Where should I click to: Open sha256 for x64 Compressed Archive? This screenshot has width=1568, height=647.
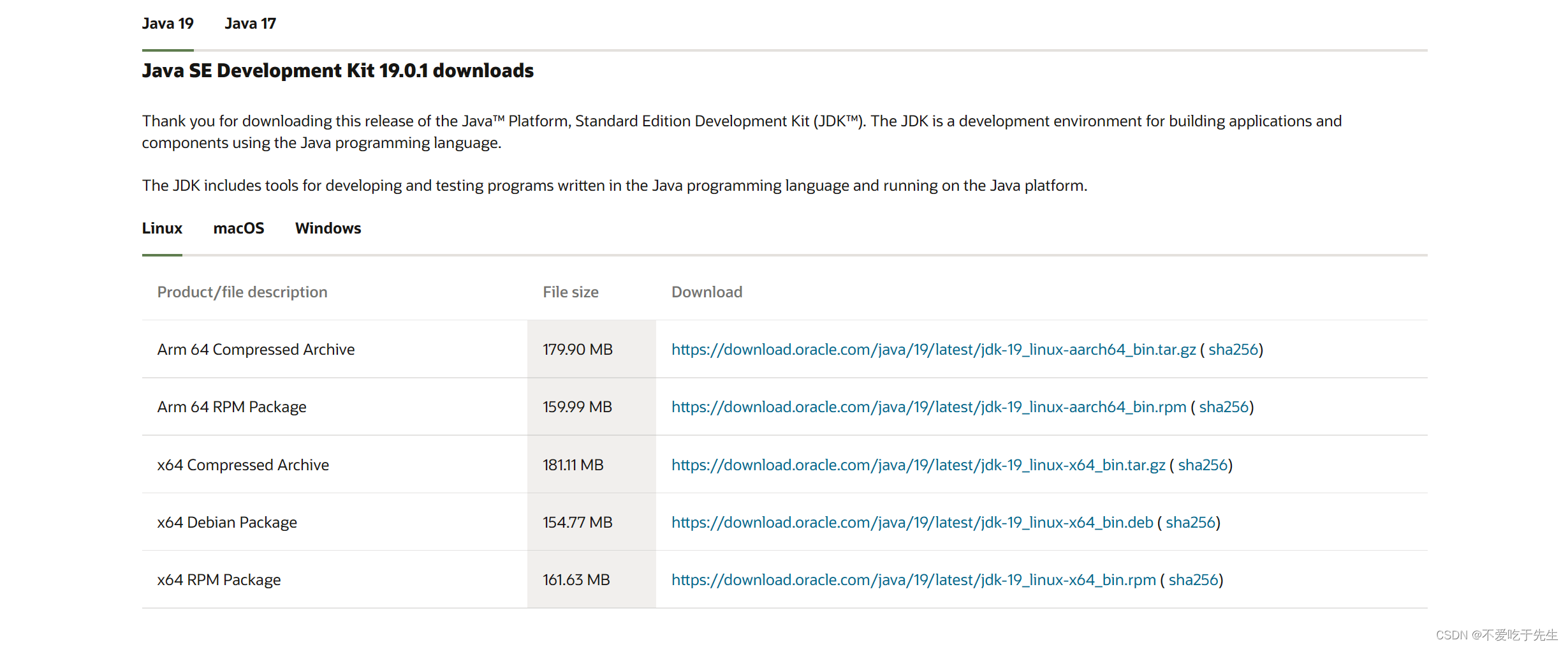(x=1203, y=465)
